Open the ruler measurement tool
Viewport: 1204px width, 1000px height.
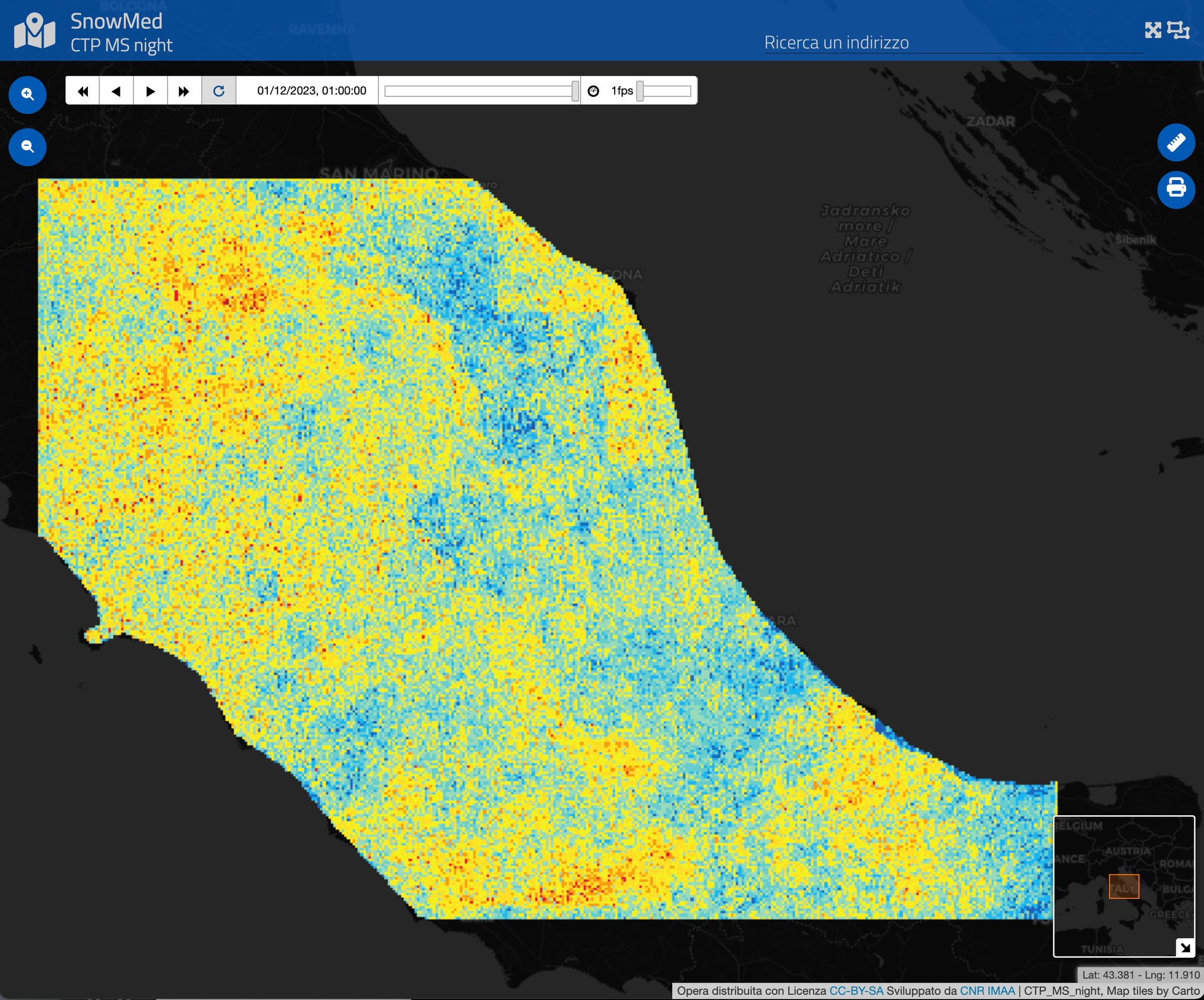(x=1176, y=143)
